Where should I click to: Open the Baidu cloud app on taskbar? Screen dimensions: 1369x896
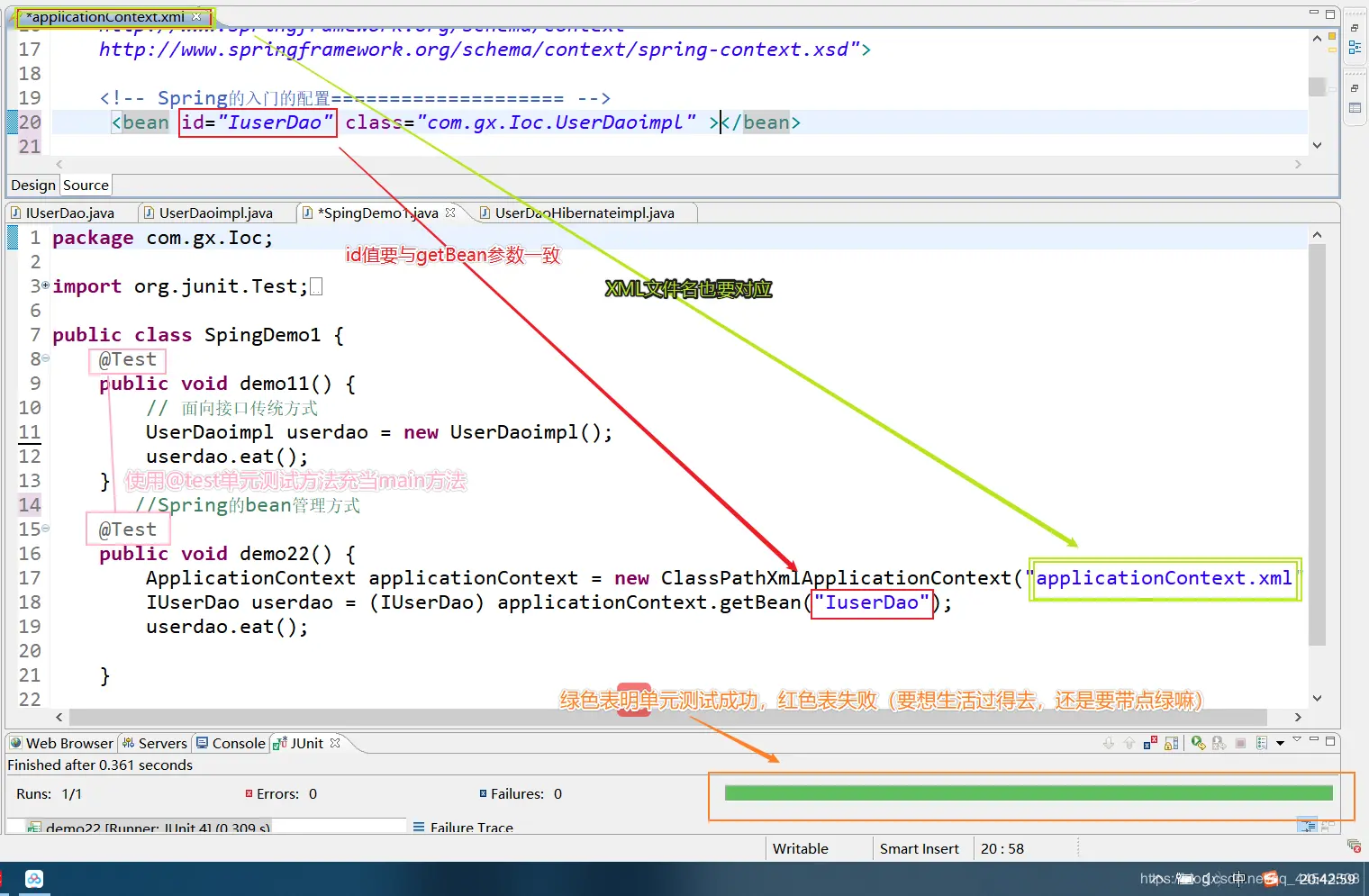pyautogui.click(x=34, y=879)
